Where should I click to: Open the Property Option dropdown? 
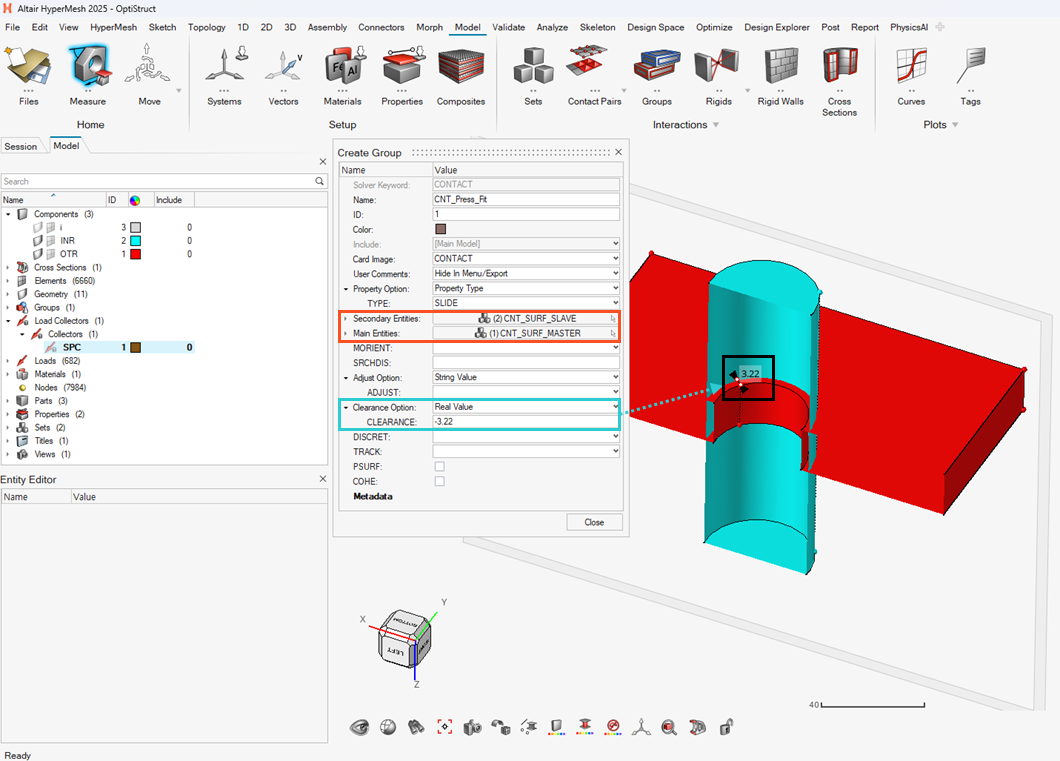(x=526, y=289)
